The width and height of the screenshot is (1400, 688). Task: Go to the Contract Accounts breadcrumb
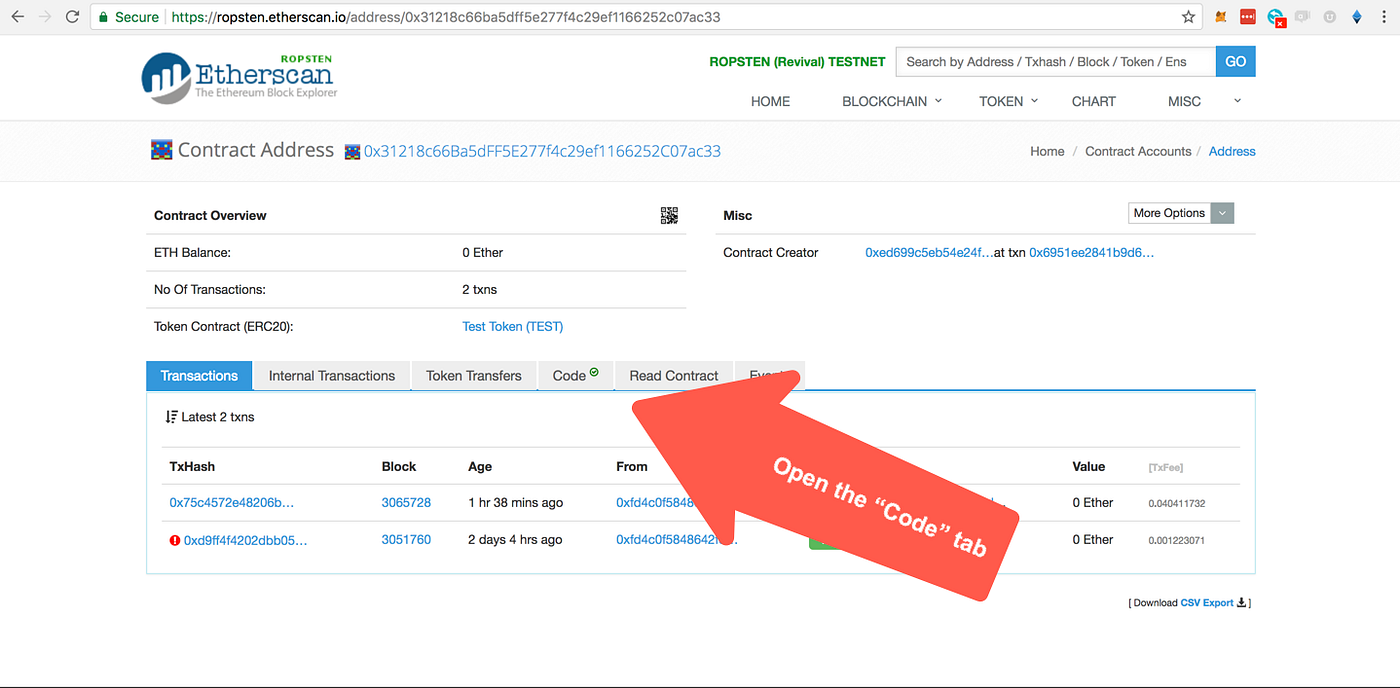click(1138, 152)
